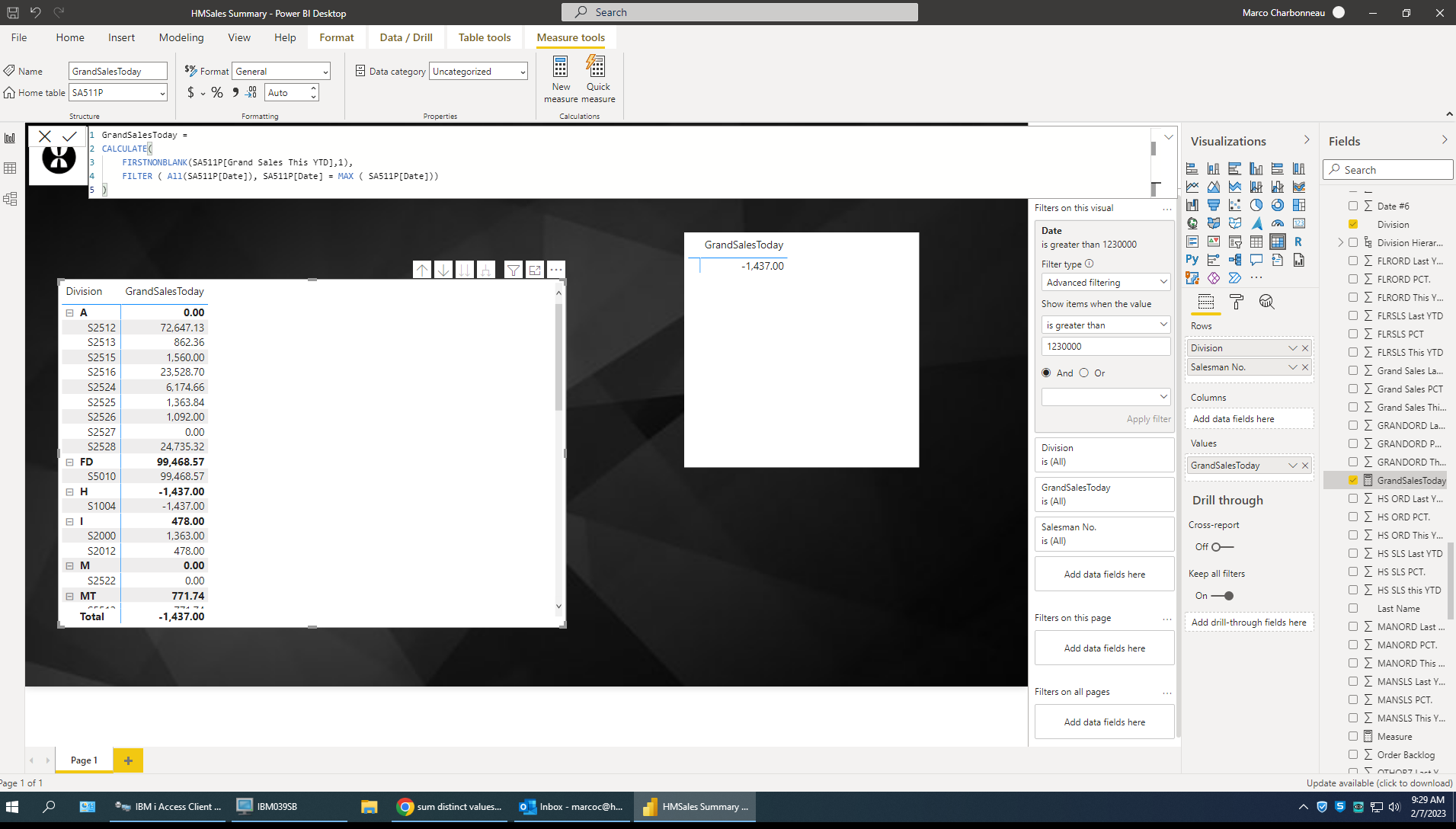Image resolution: width=1456 pixels, height=829 pixels.
Task: Click drill up arrow on table visual
Action: pyautogui.click(x=421, y=270)
